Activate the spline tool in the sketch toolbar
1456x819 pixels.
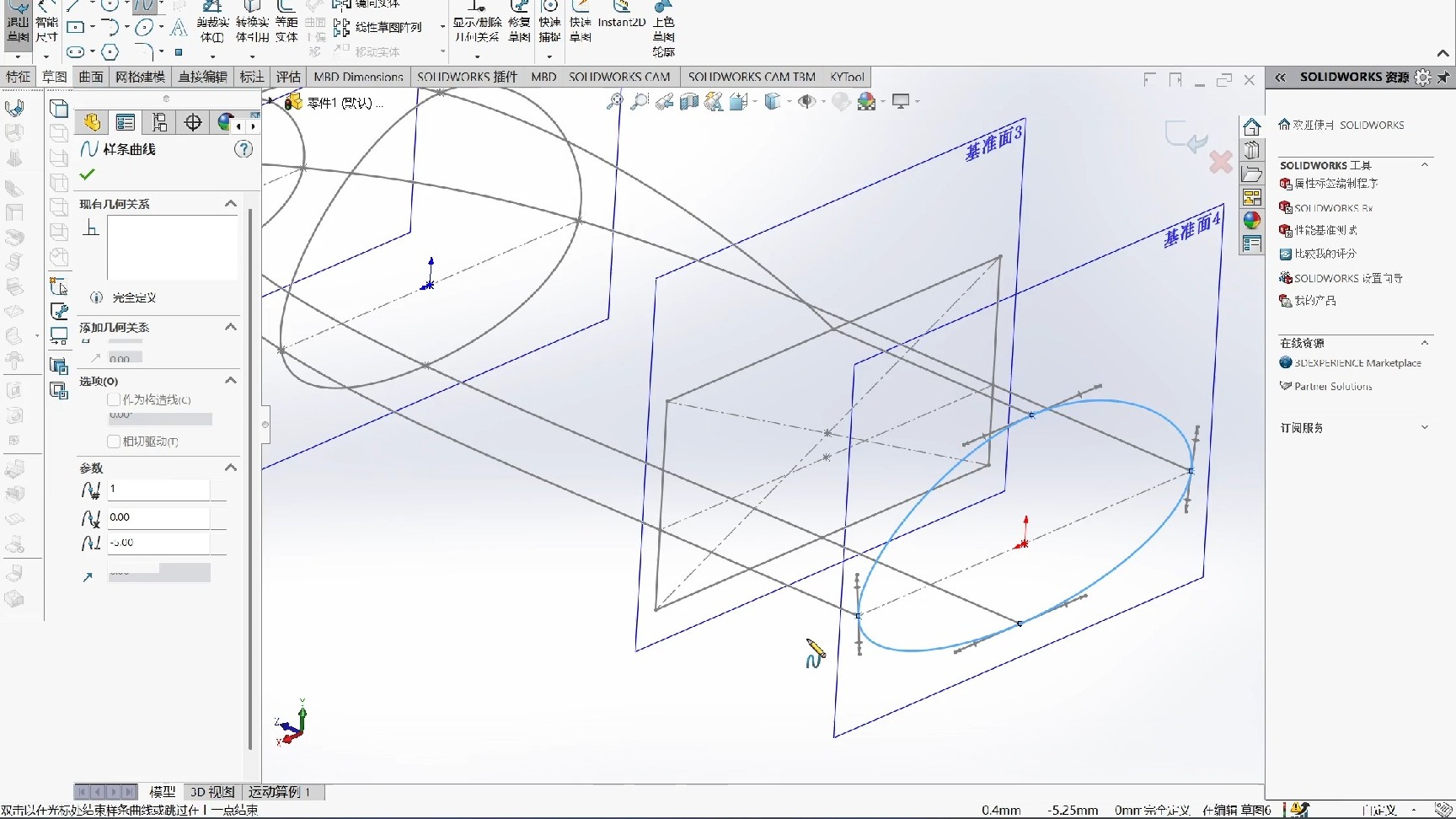[146, 8]
